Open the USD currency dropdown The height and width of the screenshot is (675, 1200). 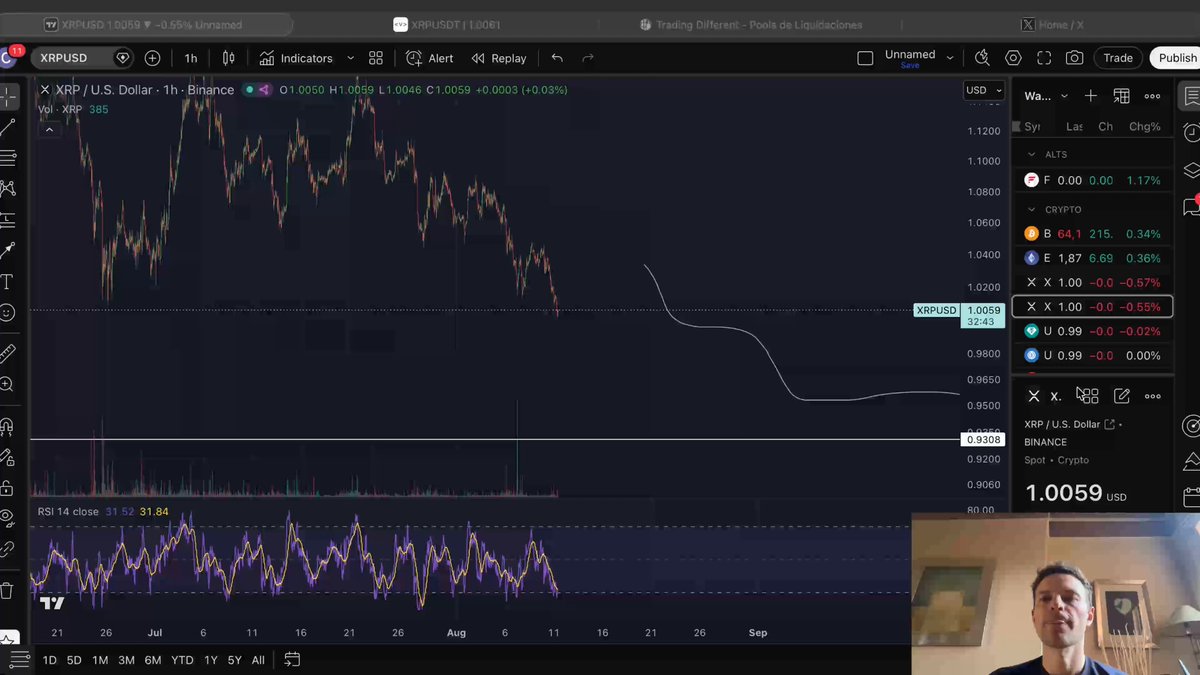(x=983, y=90)
